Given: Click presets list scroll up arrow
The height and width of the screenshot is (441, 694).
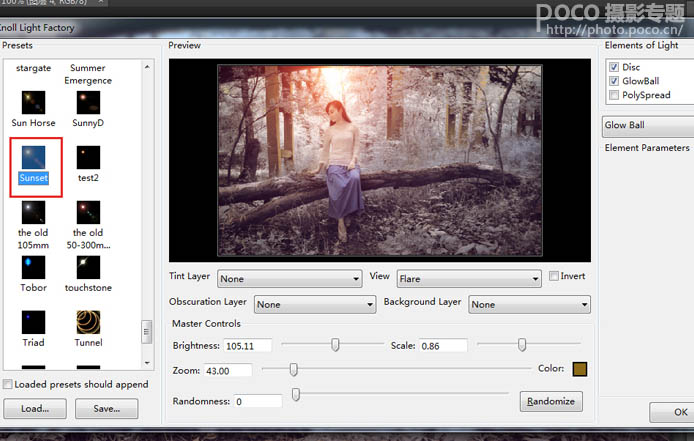Looking at the screenshot, I should (x=147, y=67).
